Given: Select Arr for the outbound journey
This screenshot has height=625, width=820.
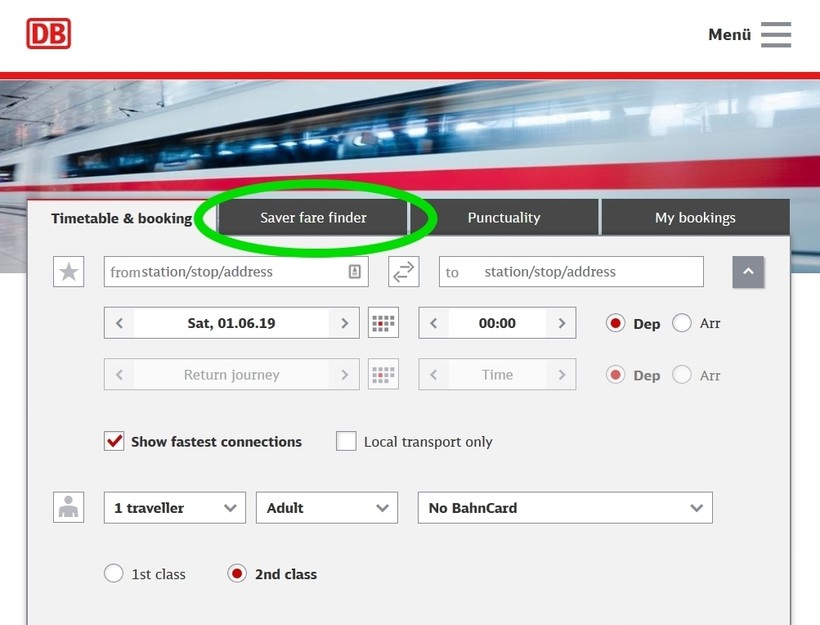Looking at the screenshot, I should tap(682, 323).
